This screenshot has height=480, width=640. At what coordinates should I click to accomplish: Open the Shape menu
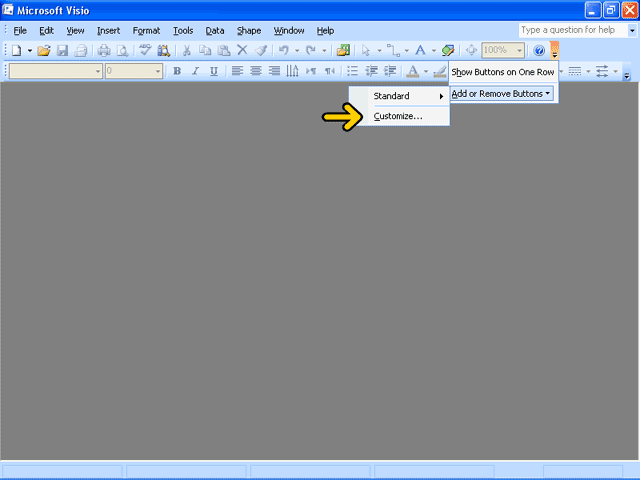(249, 31)
